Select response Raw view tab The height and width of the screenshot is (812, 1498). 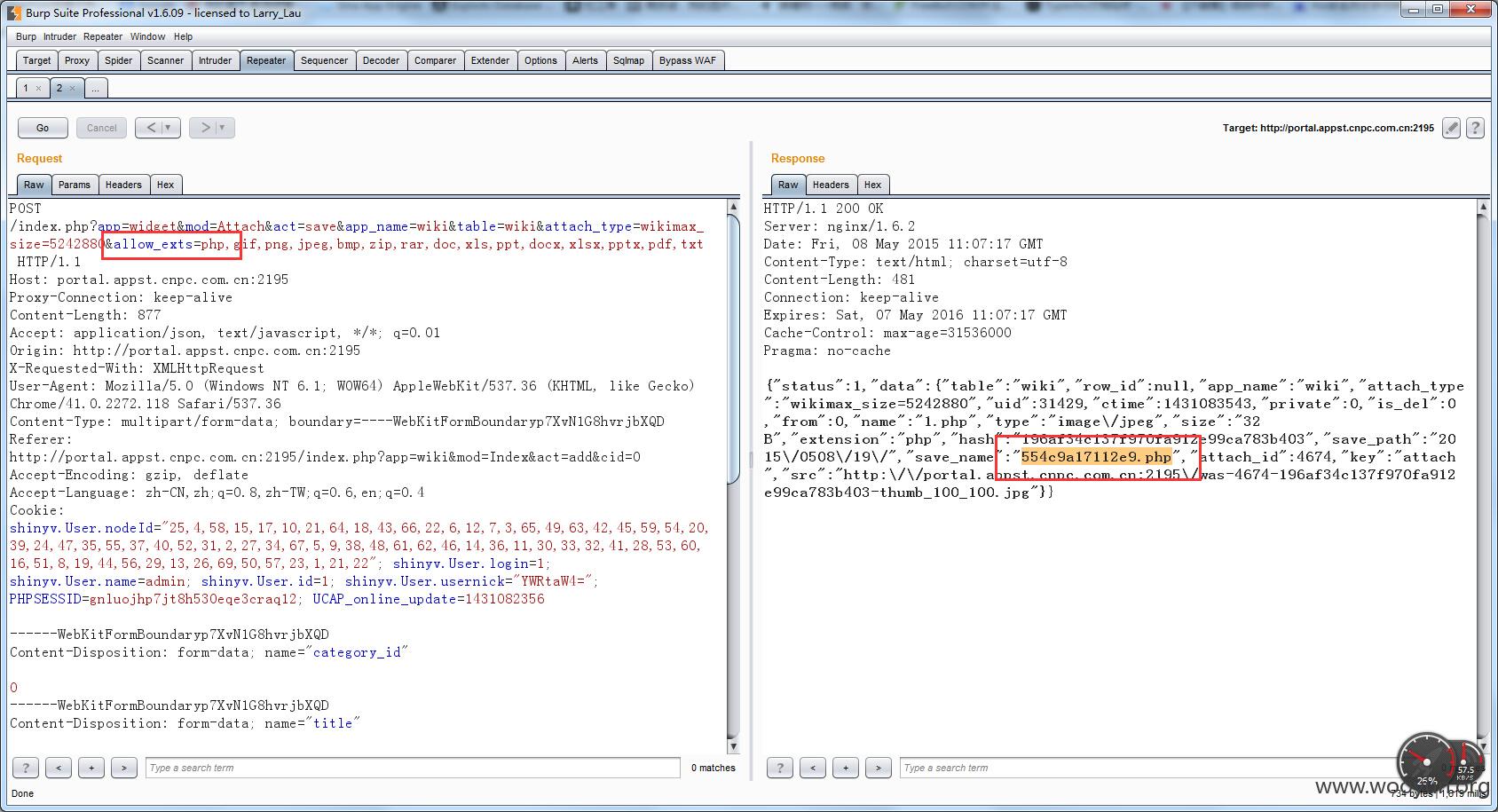pos(788,185)
